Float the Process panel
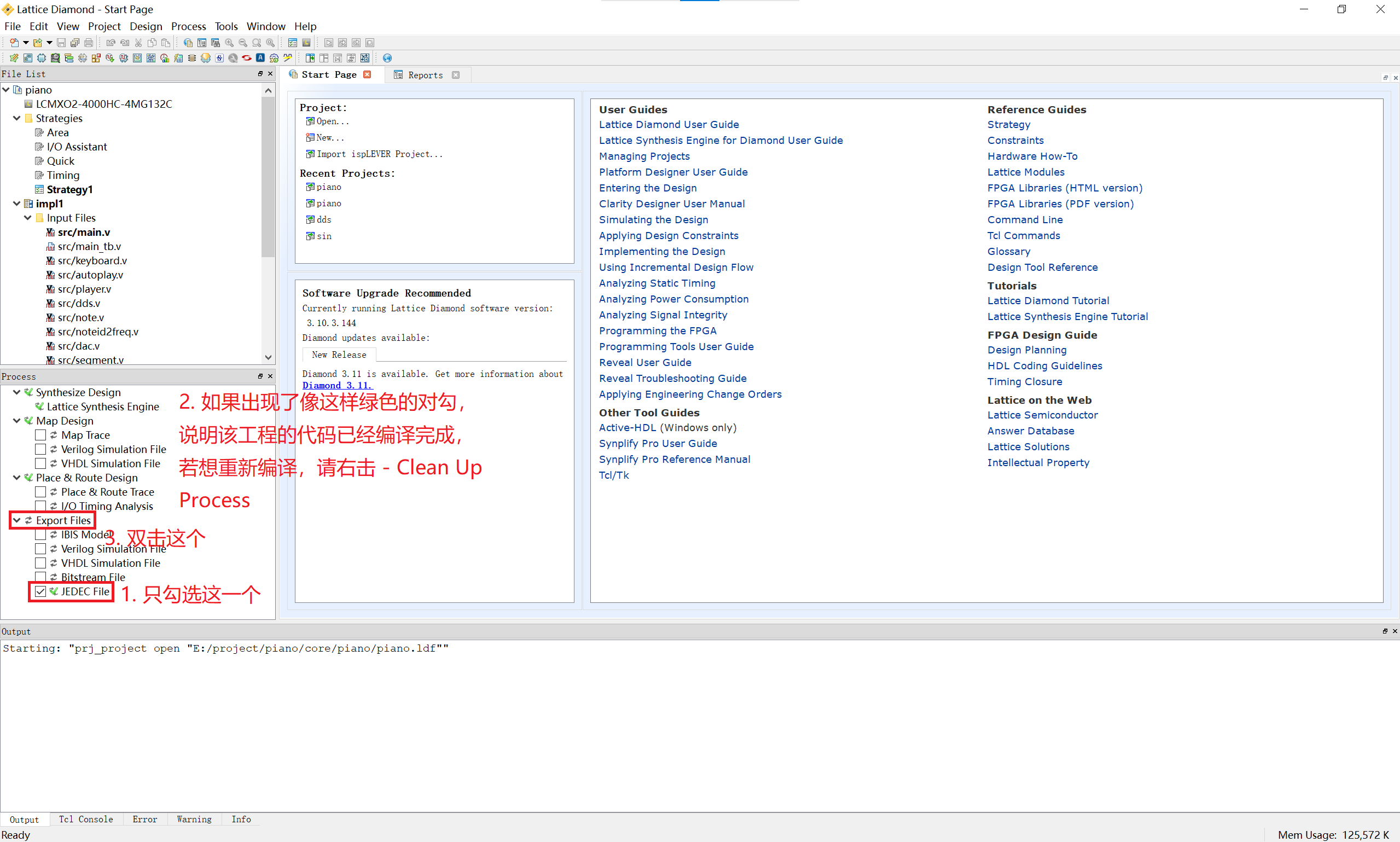Screen dimensions: 1400x842 pos(260,376)
